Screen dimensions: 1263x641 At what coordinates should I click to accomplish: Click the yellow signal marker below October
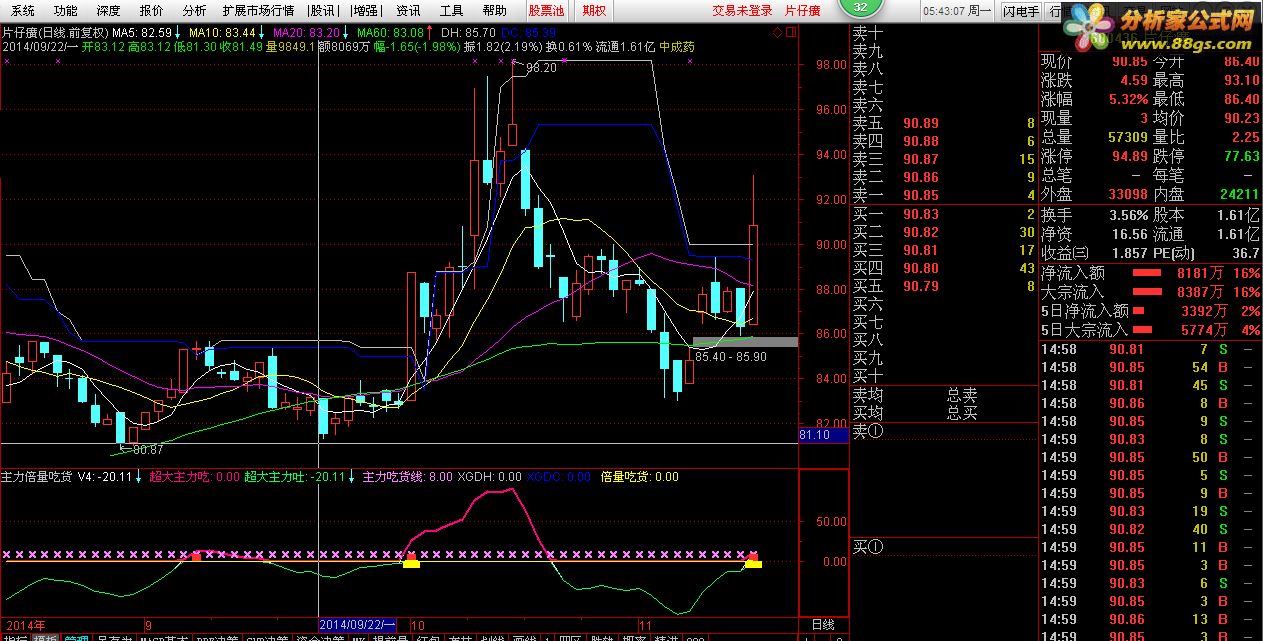pyautogui.click(x=410, y=564)
